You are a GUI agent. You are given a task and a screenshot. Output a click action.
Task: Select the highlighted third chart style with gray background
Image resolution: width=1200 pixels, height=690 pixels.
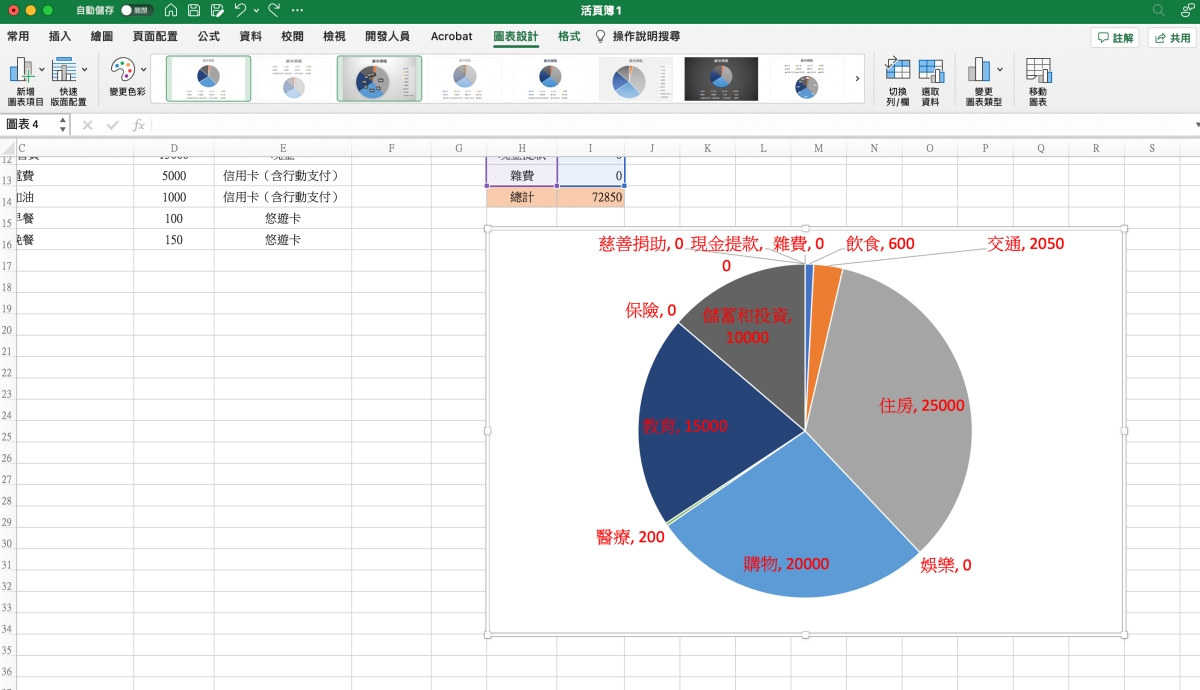pos(379,78)
